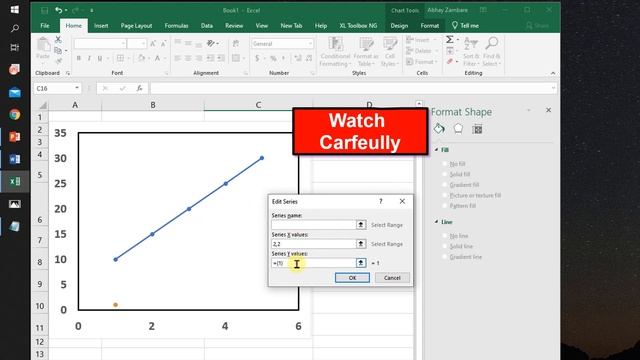Collapse the ribbon with the chevron
The height and width of the screenshot is (360, 640).
click(x=553, y=73)
